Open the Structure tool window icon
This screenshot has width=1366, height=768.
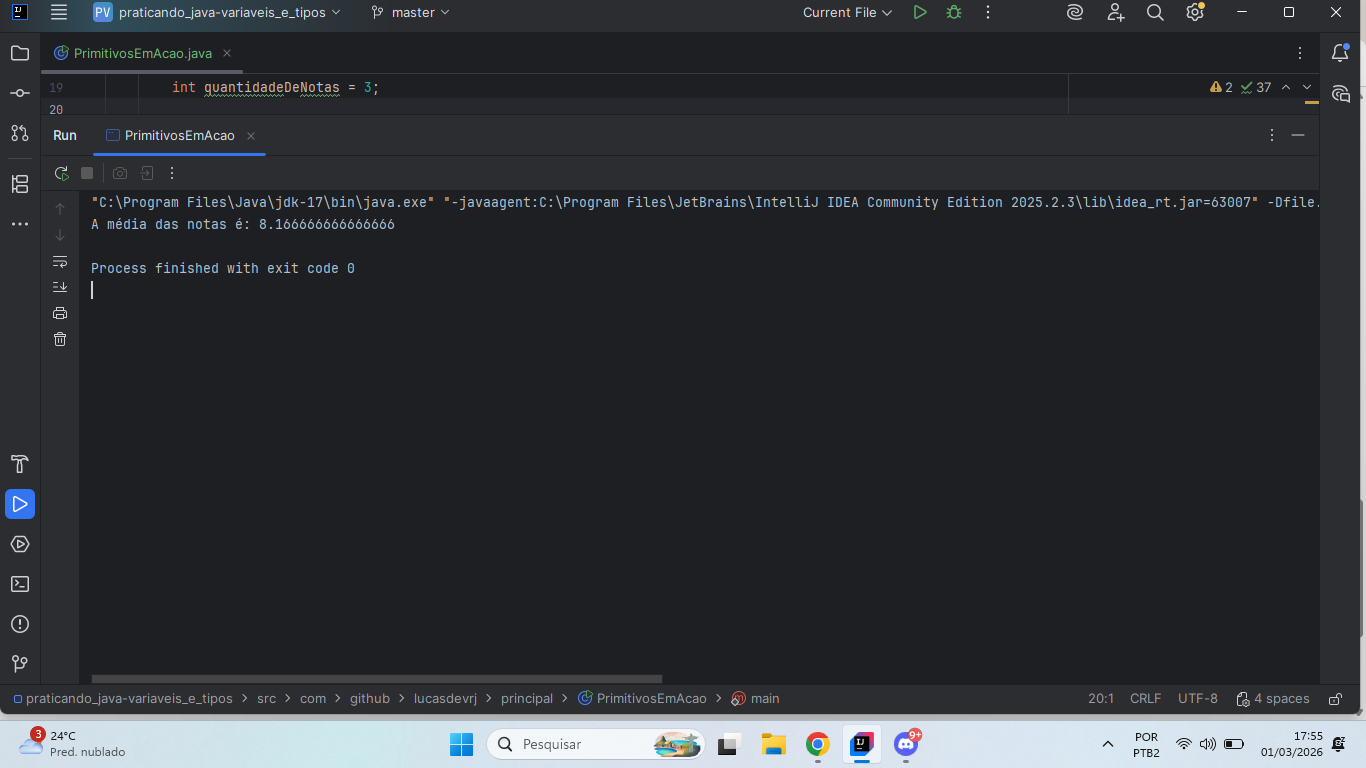[20, 184]
